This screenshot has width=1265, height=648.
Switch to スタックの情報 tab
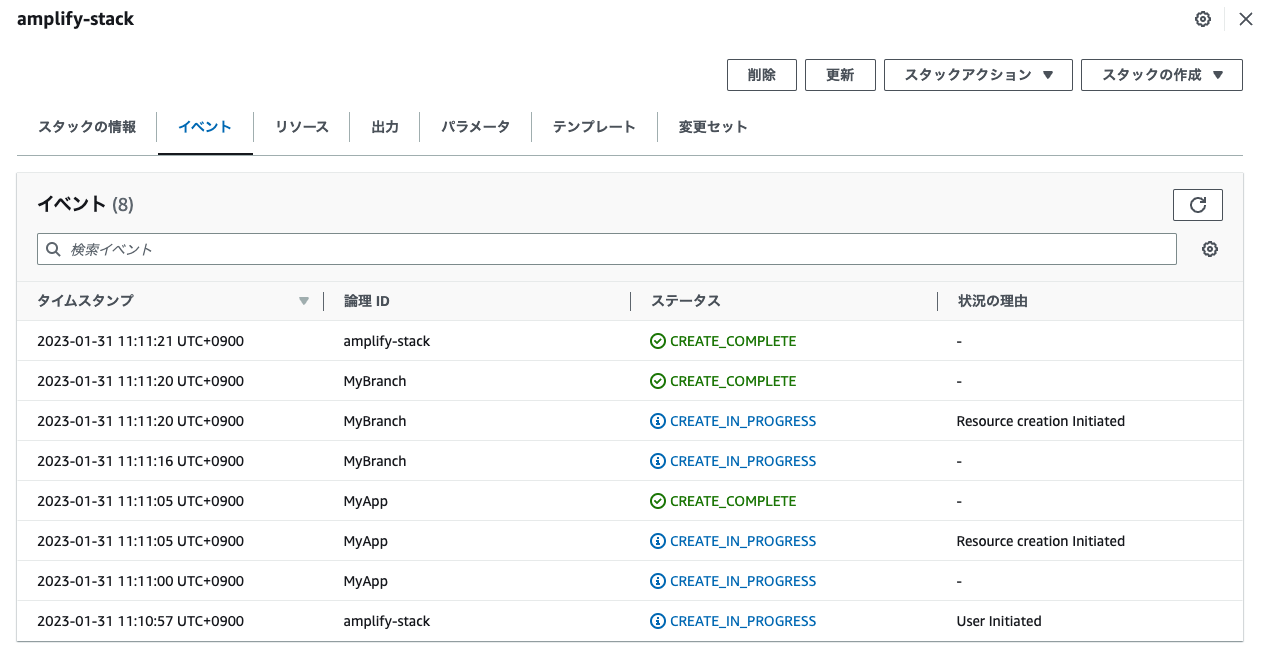click(x=87, y=127)
